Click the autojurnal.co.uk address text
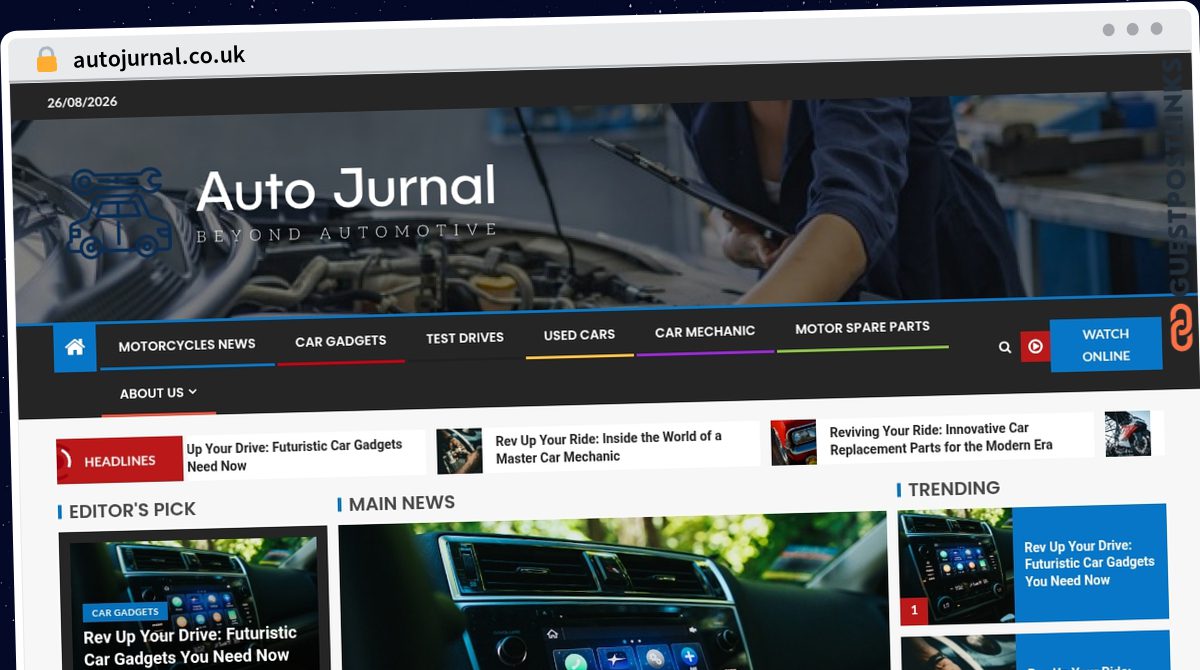Image resolution: width=1200 pixels, height=670 pixels. 159,57
